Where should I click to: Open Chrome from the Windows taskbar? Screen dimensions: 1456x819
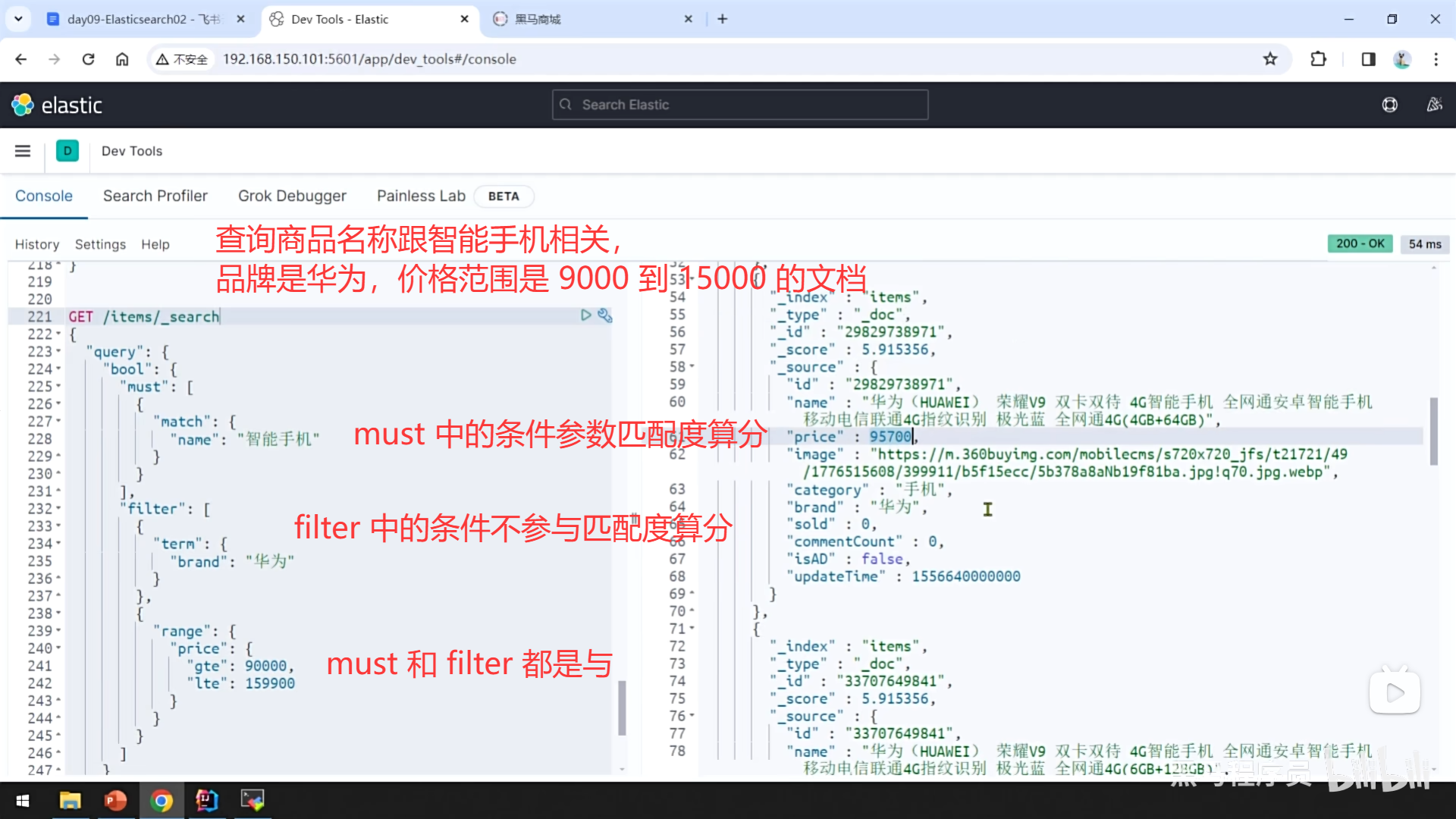(x=162, y=800)
